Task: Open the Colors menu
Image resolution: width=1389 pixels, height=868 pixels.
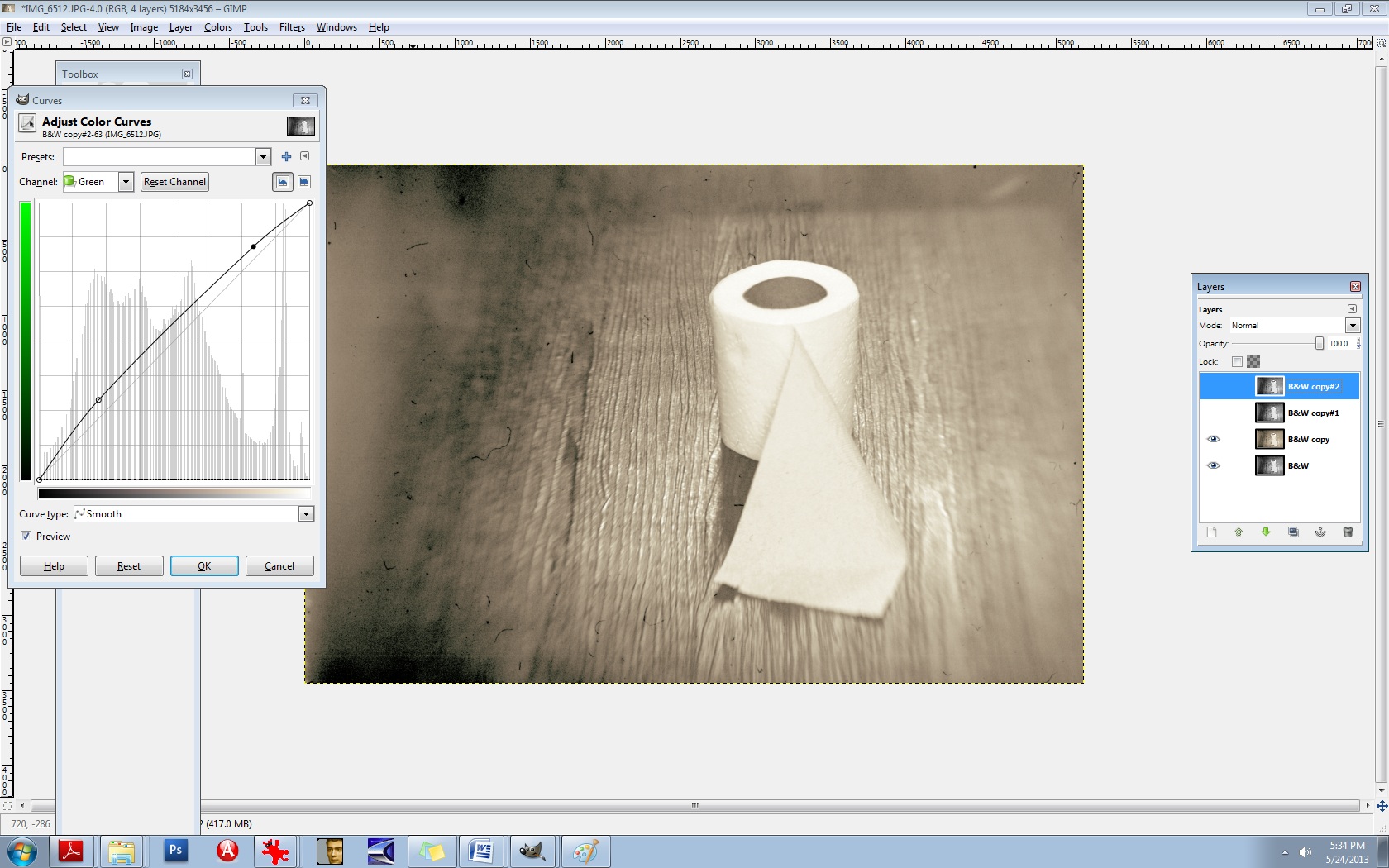Action: click(218, 27)
